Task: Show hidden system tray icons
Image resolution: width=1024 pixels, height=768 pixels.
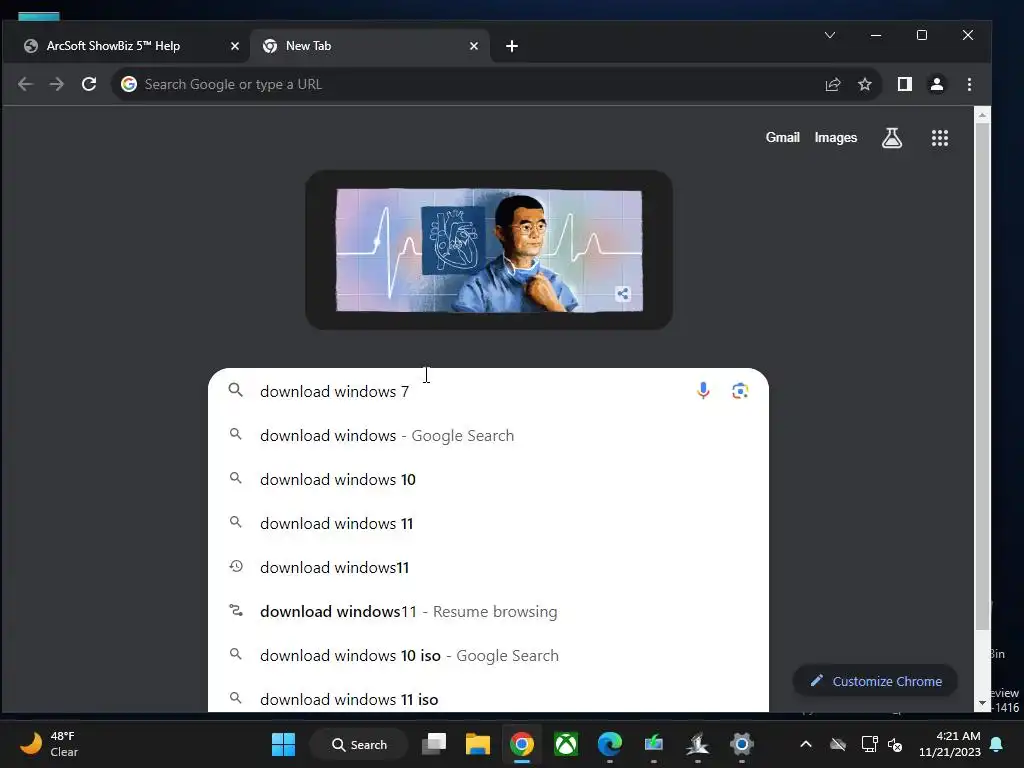Action: tap(806, 744)
